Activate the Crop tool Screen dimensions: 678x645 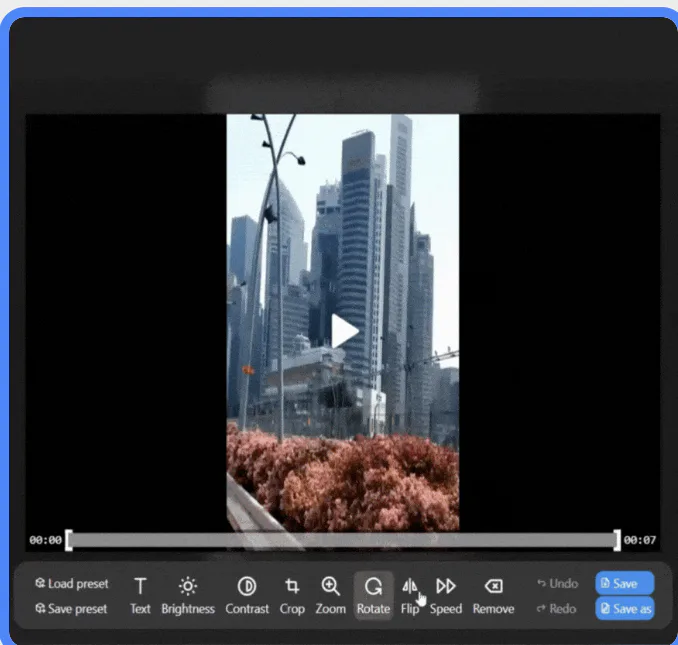click(x=292, y=596)
